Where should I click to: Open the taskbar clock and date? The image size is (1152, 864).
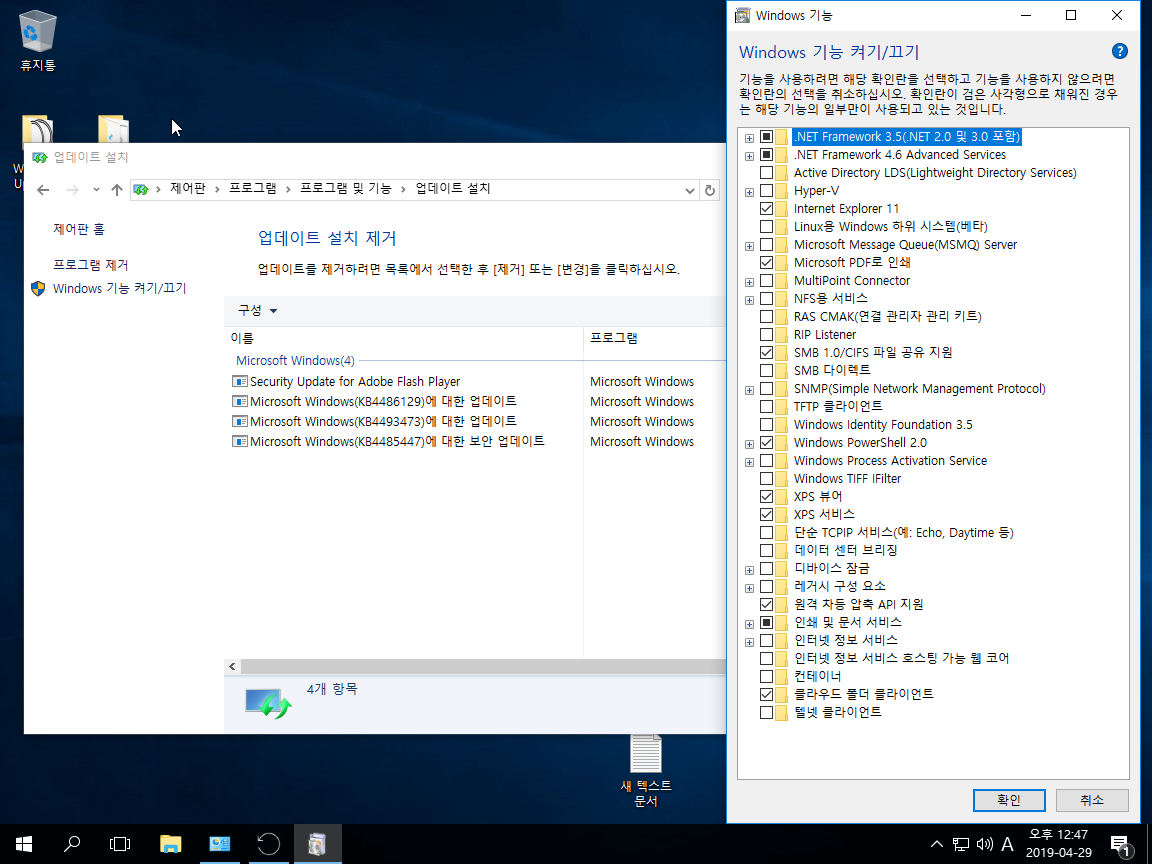(x=1058, y=843)
